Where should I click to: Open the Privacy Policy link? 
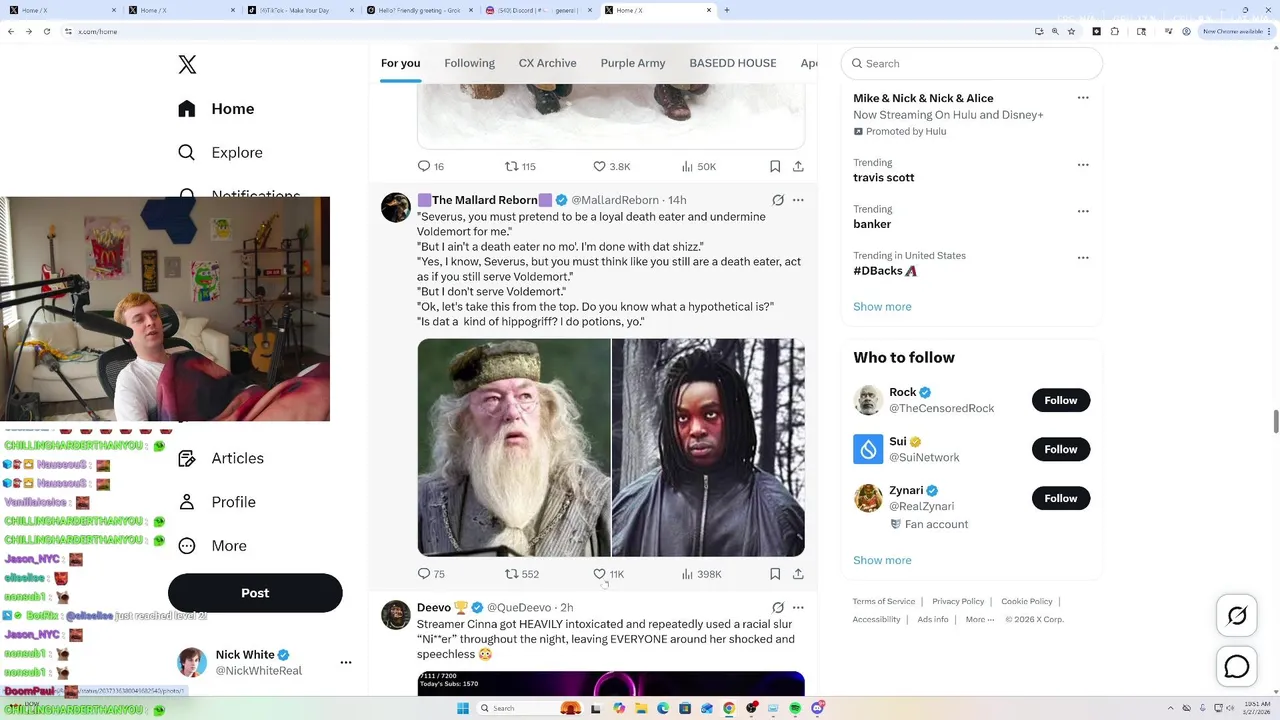point(958,601)
